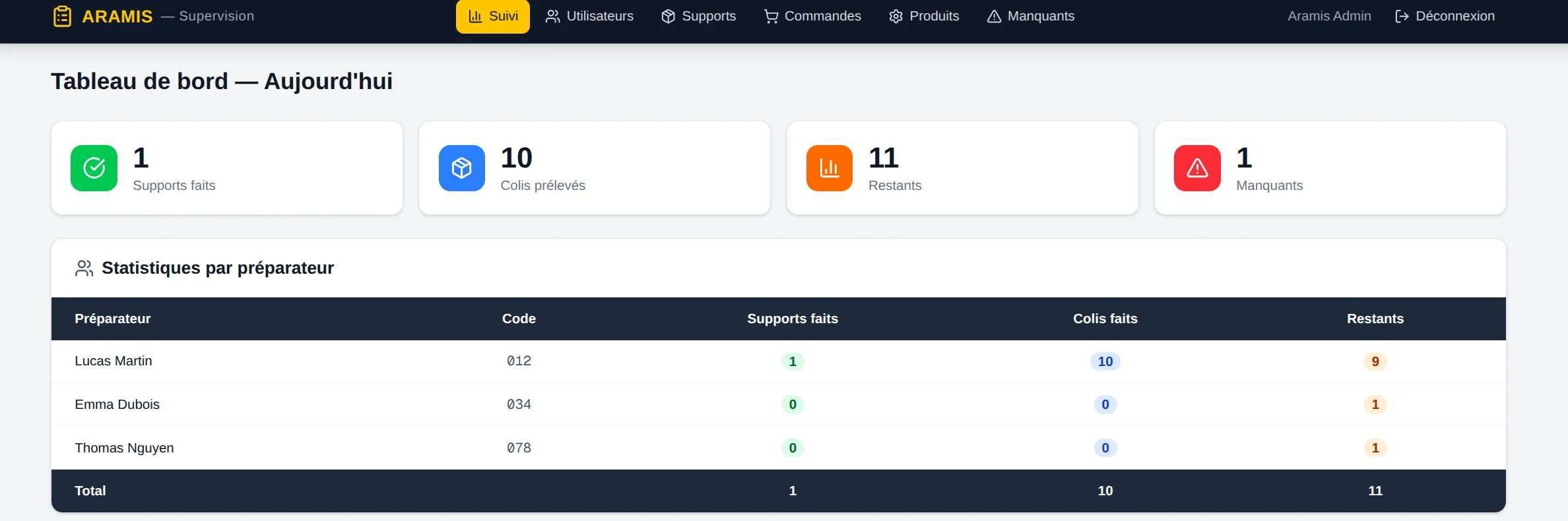Click the green Supports faits check icon
Image resolution: width=1568 pixels, height=521 pixels.
click(94, 168)
